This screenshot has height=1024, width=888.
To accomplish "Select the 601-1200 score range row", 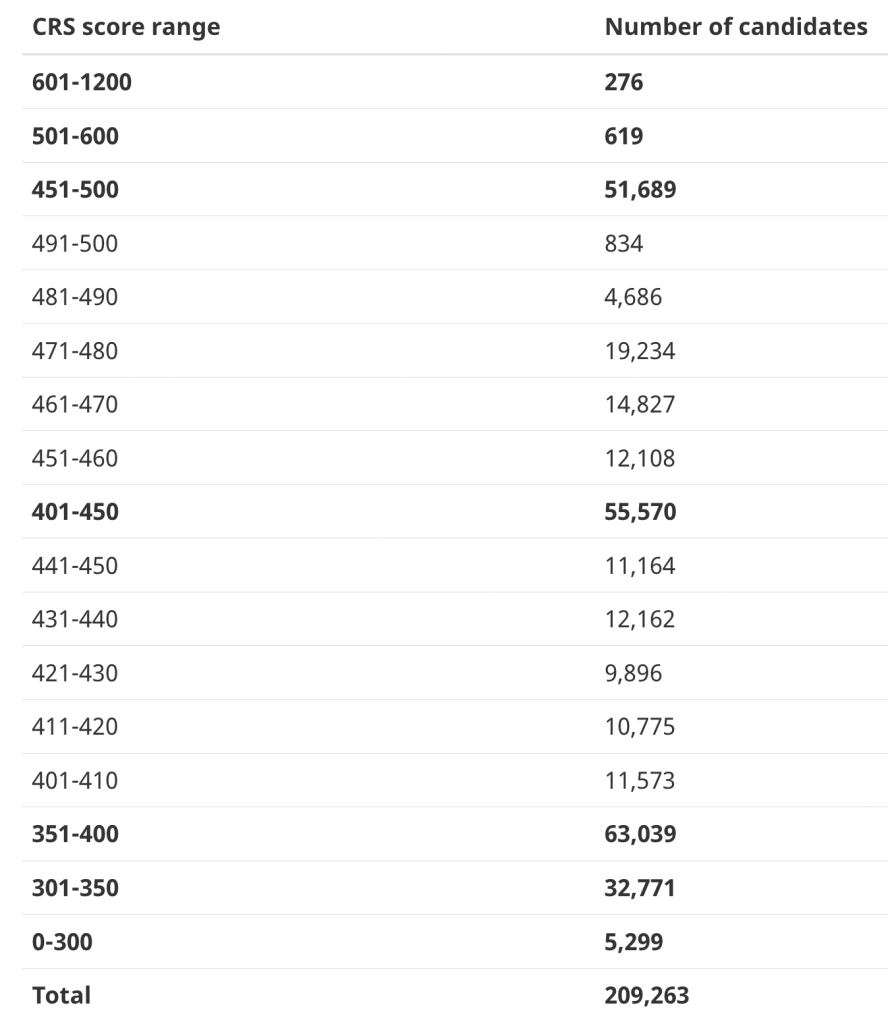I will point(455,82).
